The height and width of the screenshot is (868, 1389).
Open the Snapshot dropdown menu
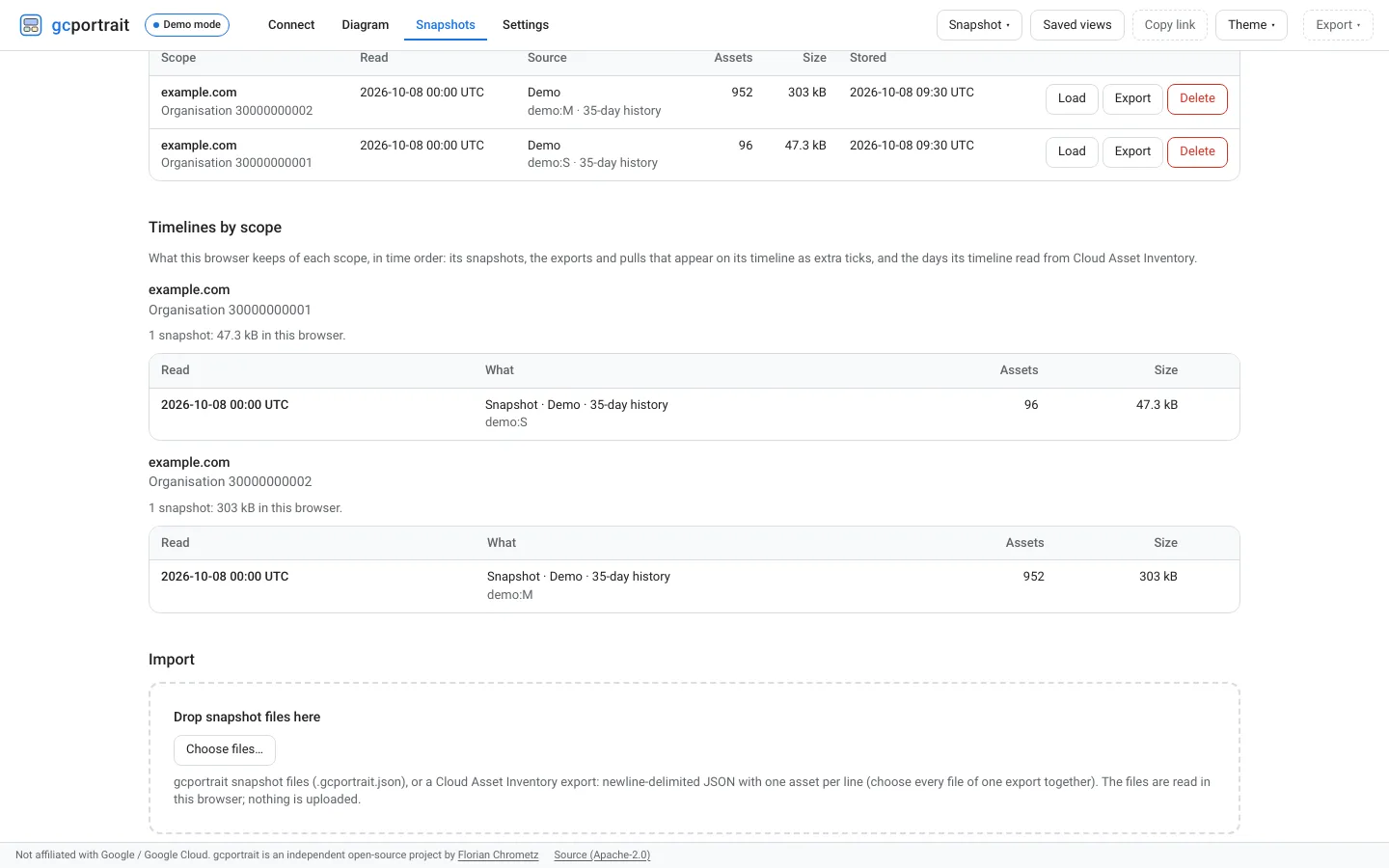pyautogui.click(x=979, y=25)
